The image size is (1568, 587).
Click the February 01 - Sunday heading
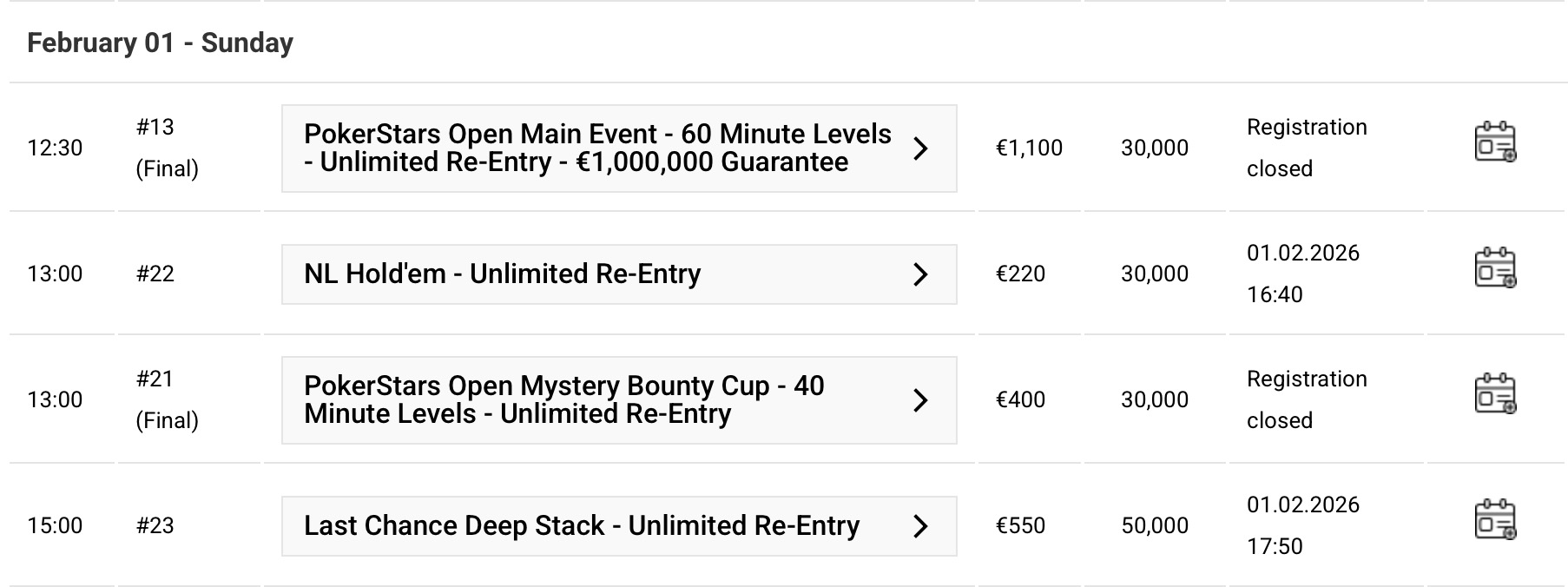[161, 43]
